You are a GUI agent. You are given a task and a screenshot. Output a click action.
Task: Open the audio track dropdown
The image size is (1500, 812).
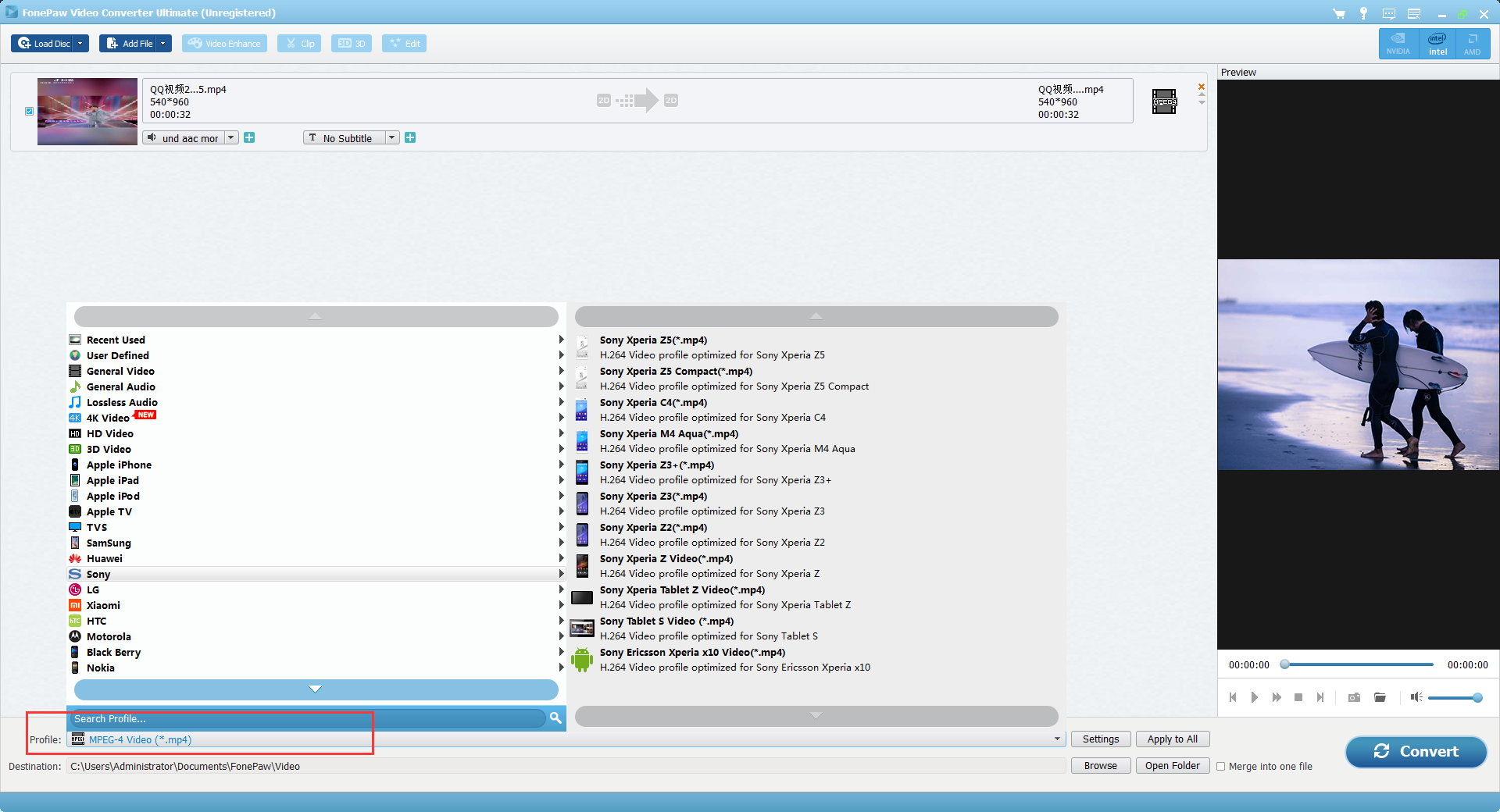pyautogui.click(x=230, y=138)
